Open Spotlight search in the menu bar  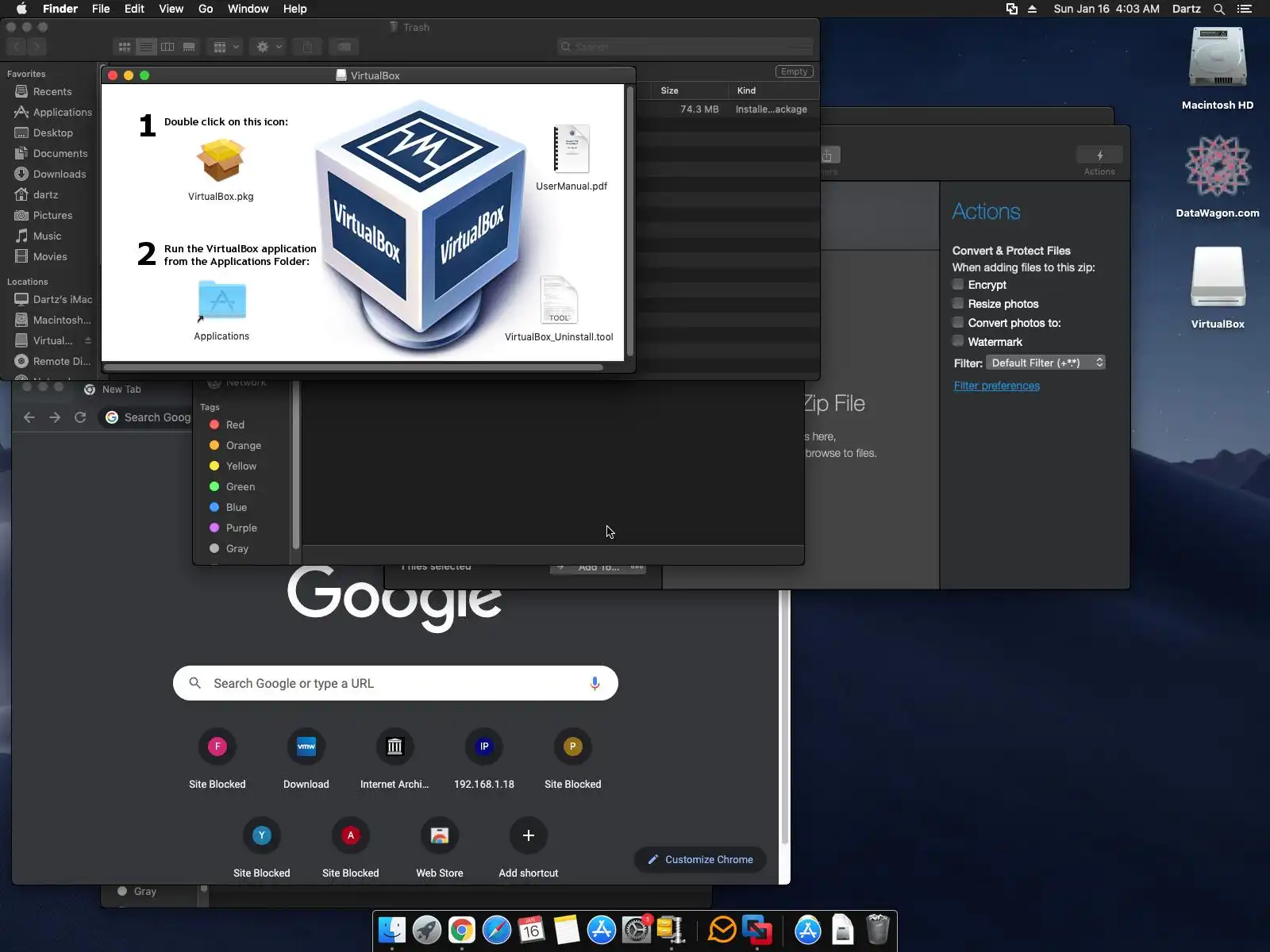[1219, 9]
